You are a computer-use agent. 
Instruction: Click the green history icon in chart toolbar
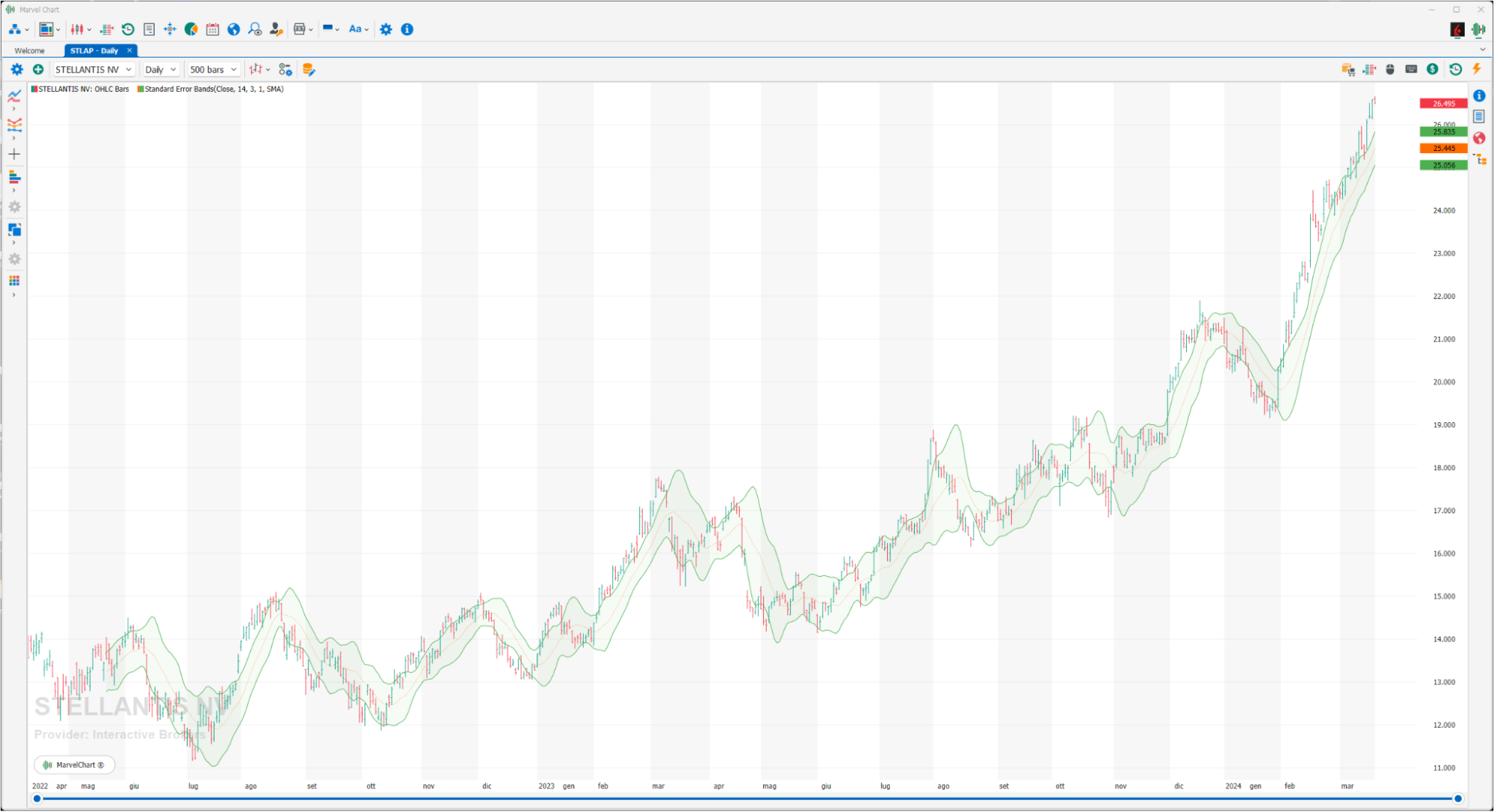click(1455, 69)
